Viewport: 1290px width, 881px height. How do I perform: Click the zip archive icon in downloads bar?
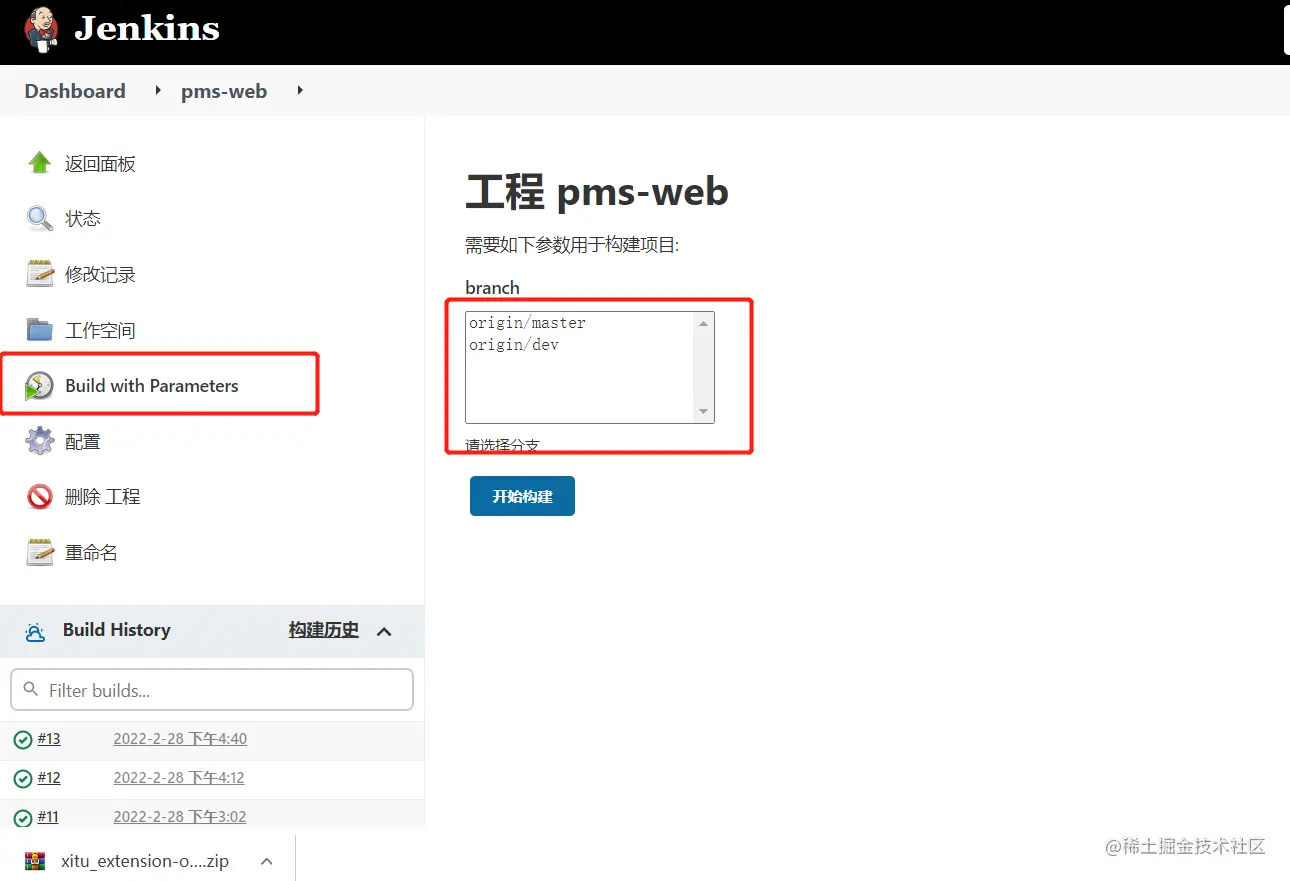tap(35, 861)
